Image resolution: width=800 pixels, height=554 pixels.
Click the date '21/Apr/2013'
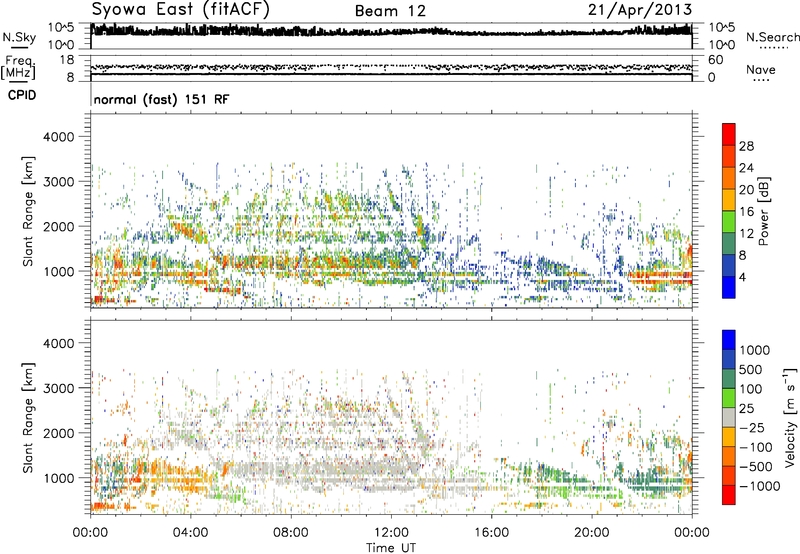click(640, 9)
